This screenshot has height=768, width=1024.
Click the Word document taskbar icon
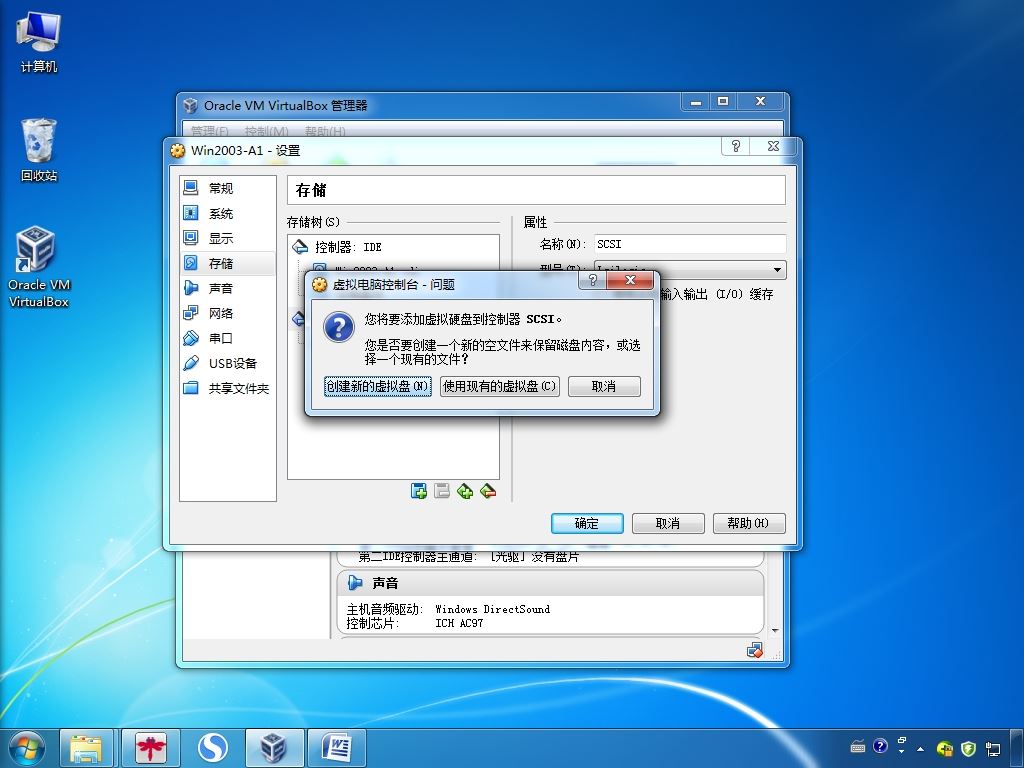(x=337, y=748)
